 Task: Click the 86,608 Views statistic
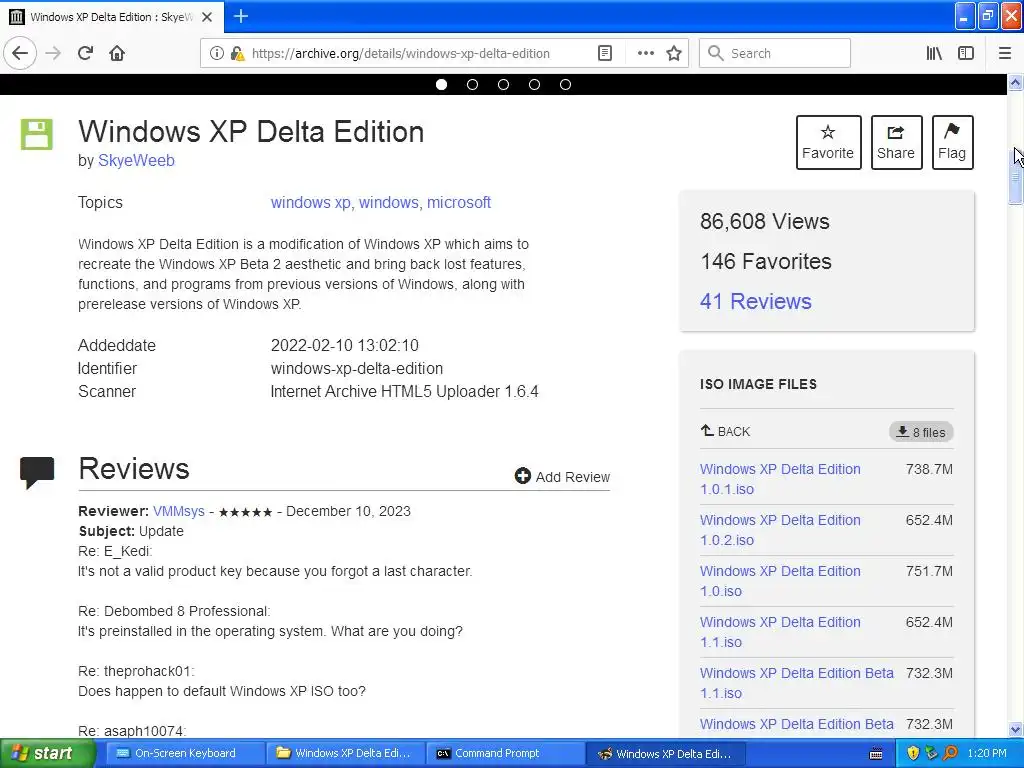765,221
